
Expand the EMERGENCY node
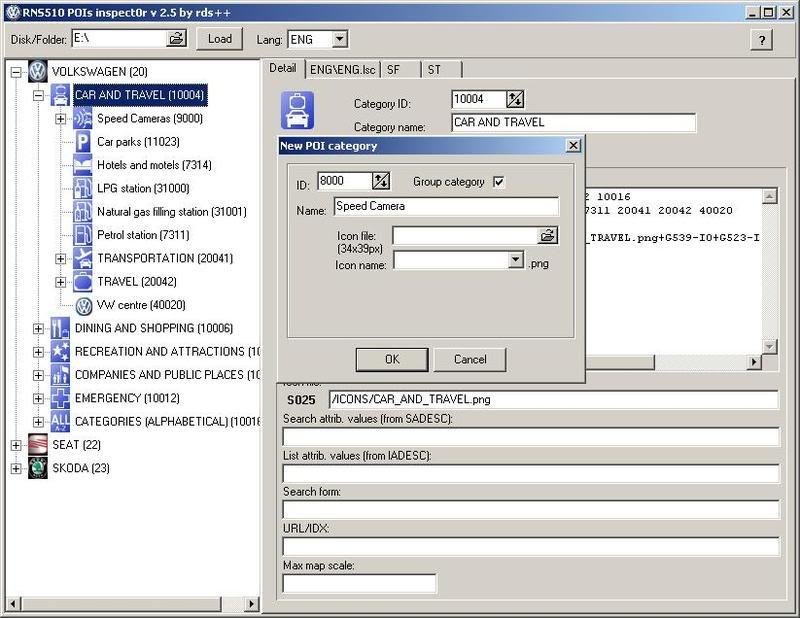38,399
